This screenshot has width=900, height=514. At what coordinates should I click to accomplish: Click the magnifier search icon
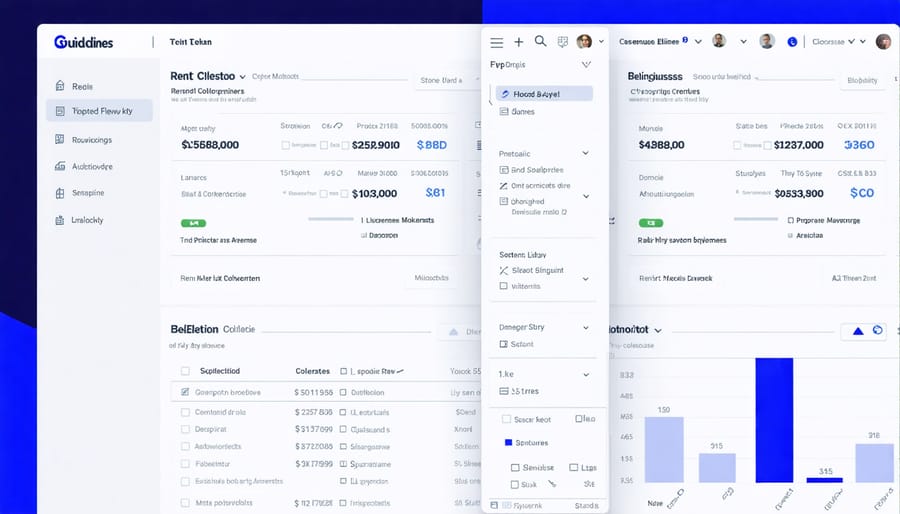coord(540,41)
